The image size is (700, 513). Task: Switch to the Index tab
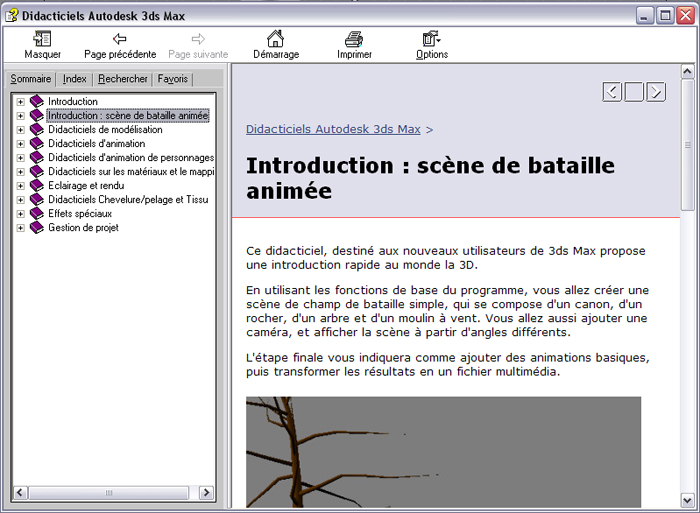pyautogui.click(x=74, y=79)
